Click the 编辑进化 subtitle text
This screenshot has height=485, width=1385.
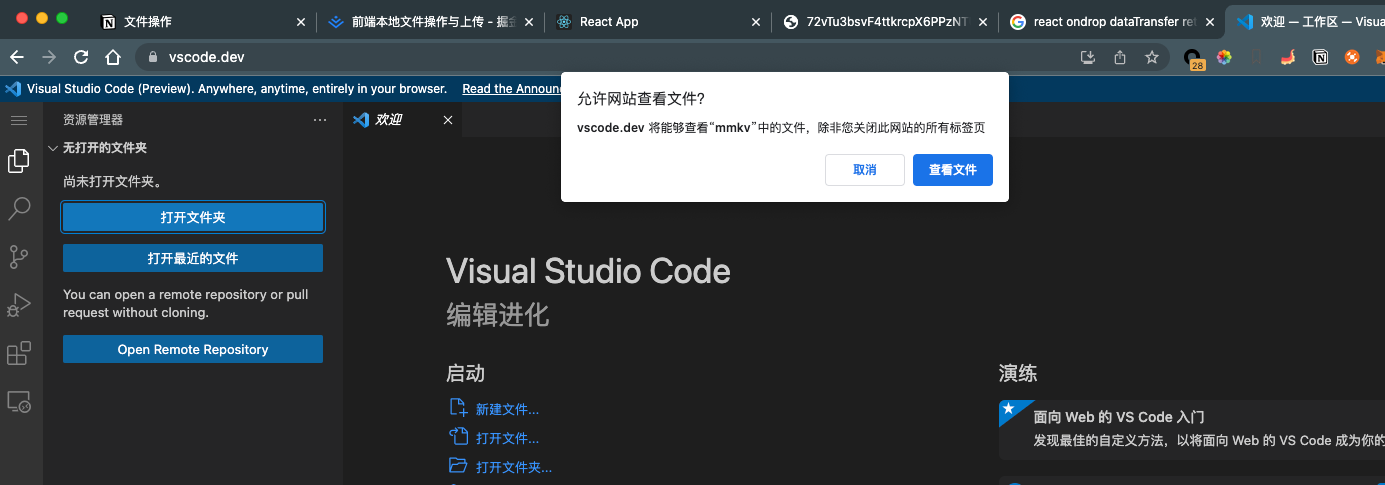click(x=498, y=315)
